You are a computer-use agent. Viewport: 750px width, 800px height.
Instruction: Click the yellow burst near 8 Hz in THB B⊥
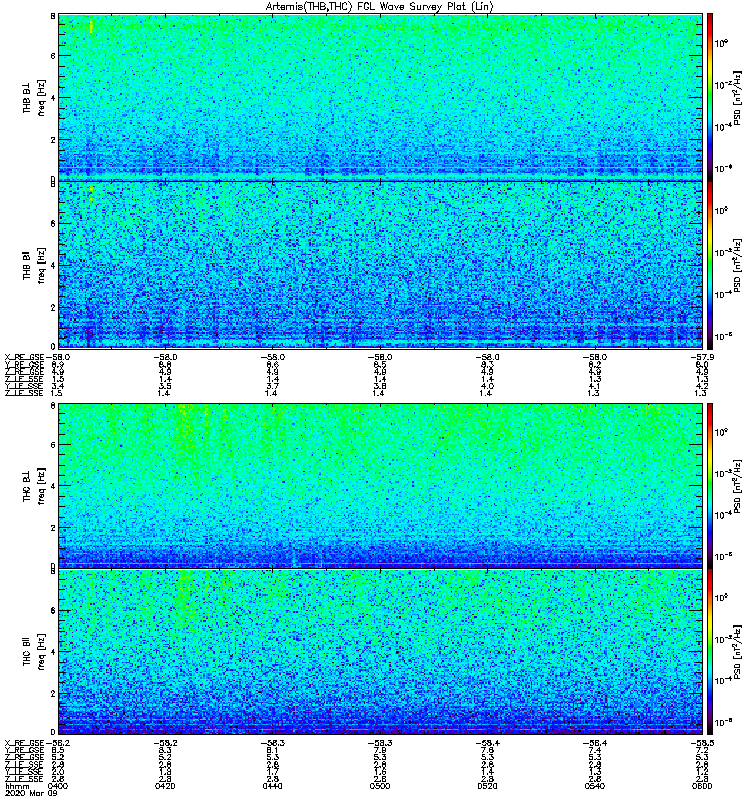tap(91, 26)
